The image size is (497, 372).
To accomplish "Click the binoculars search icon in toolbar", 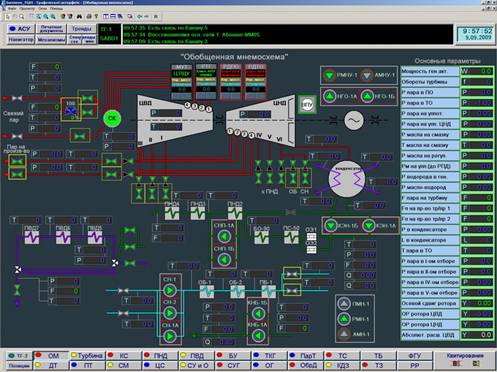I will (79, 16).
